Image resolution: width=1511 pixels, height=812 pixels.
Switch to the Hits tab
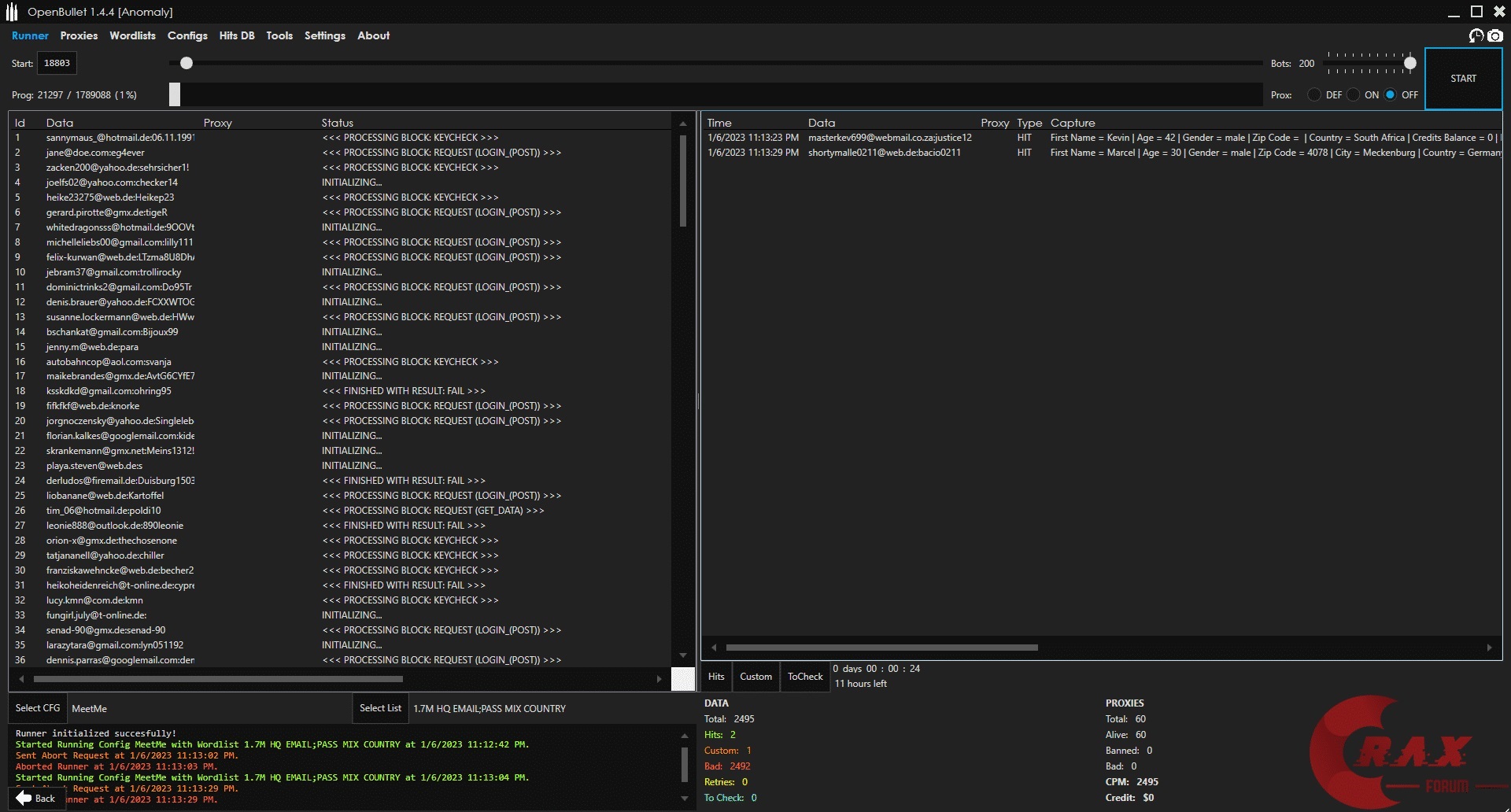[716, 677]
